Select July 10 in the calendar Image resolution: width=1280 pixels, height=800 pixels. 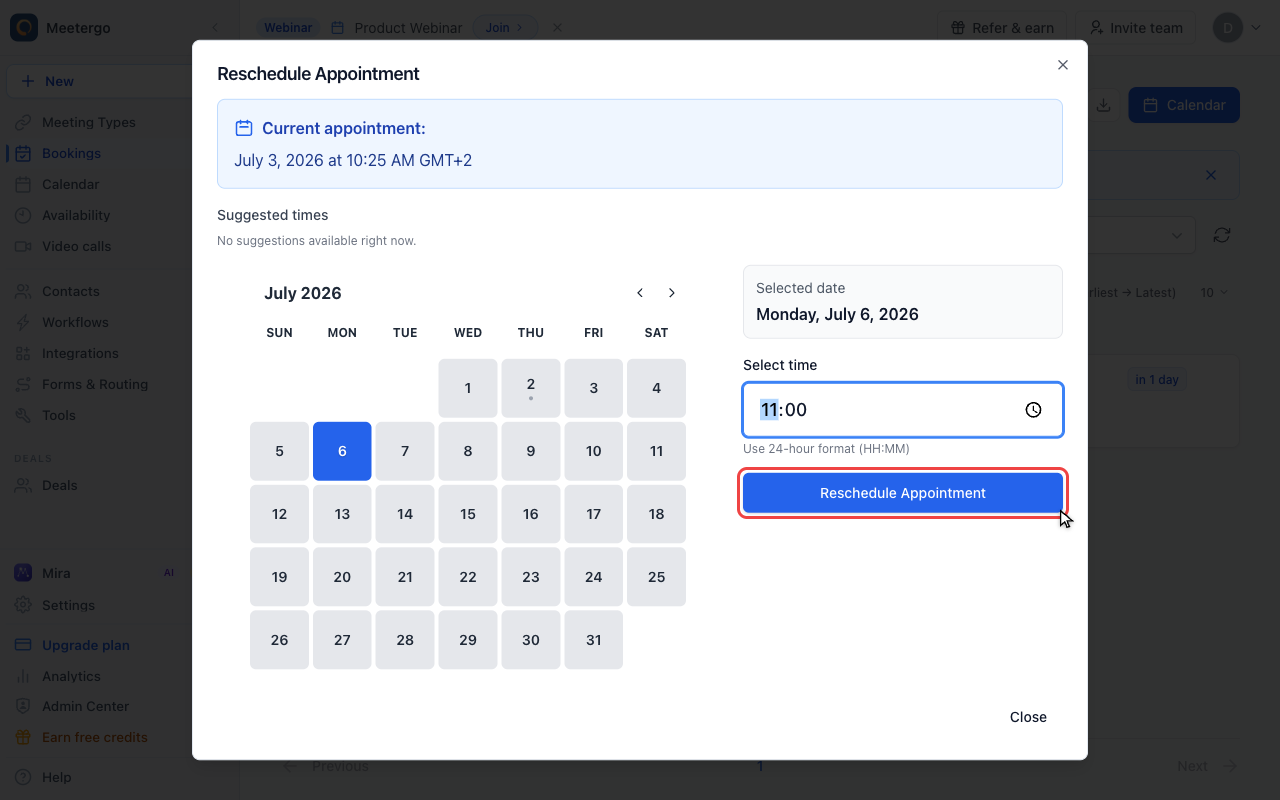click(x=594, y=451)
